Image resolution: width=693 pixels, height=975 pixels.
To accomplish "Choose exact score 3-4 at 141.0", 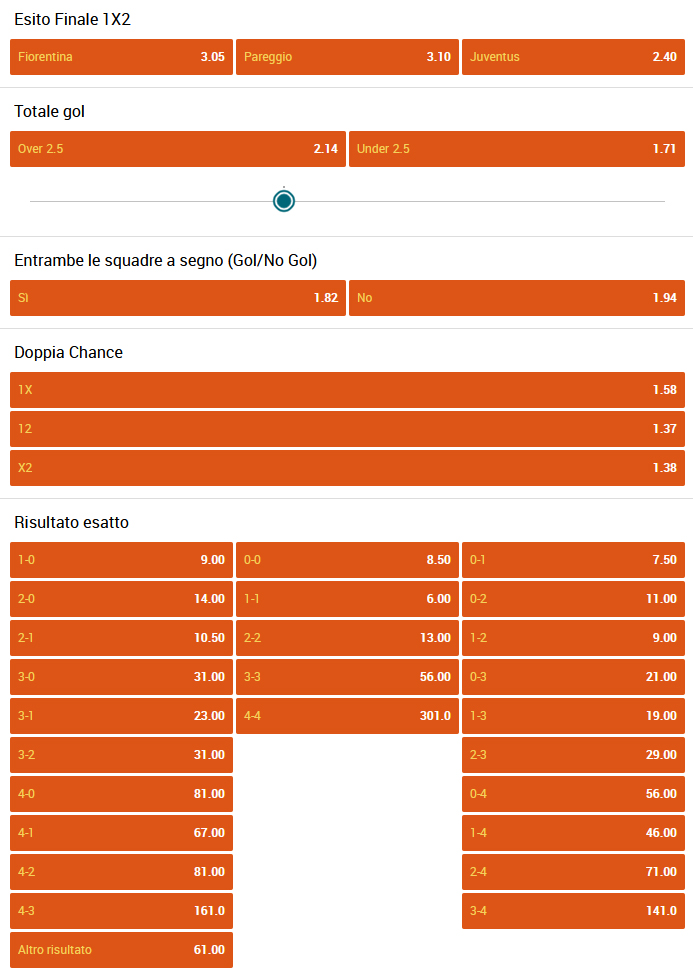I will tap(573, 911).
